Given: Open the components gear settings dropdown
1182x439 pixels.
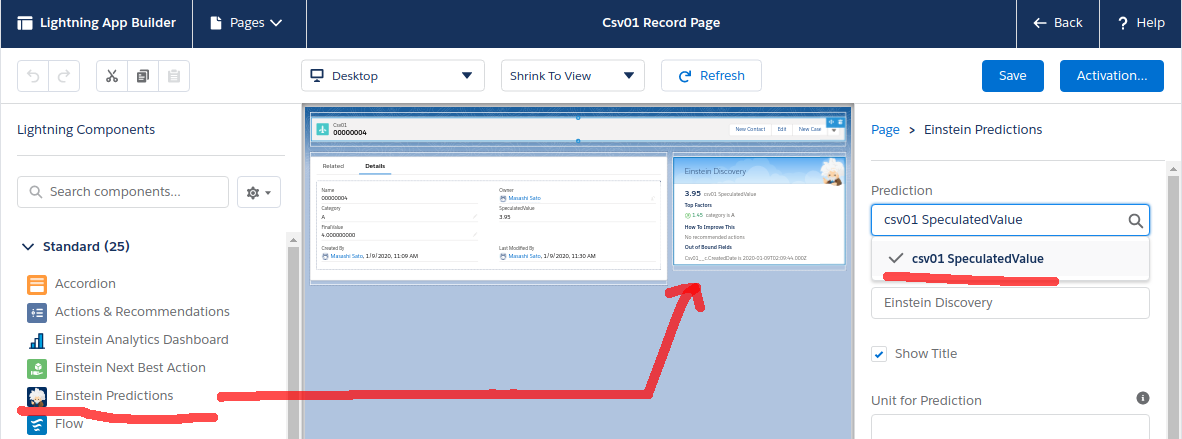Looking at the screenshot, I should click(259, 192).
